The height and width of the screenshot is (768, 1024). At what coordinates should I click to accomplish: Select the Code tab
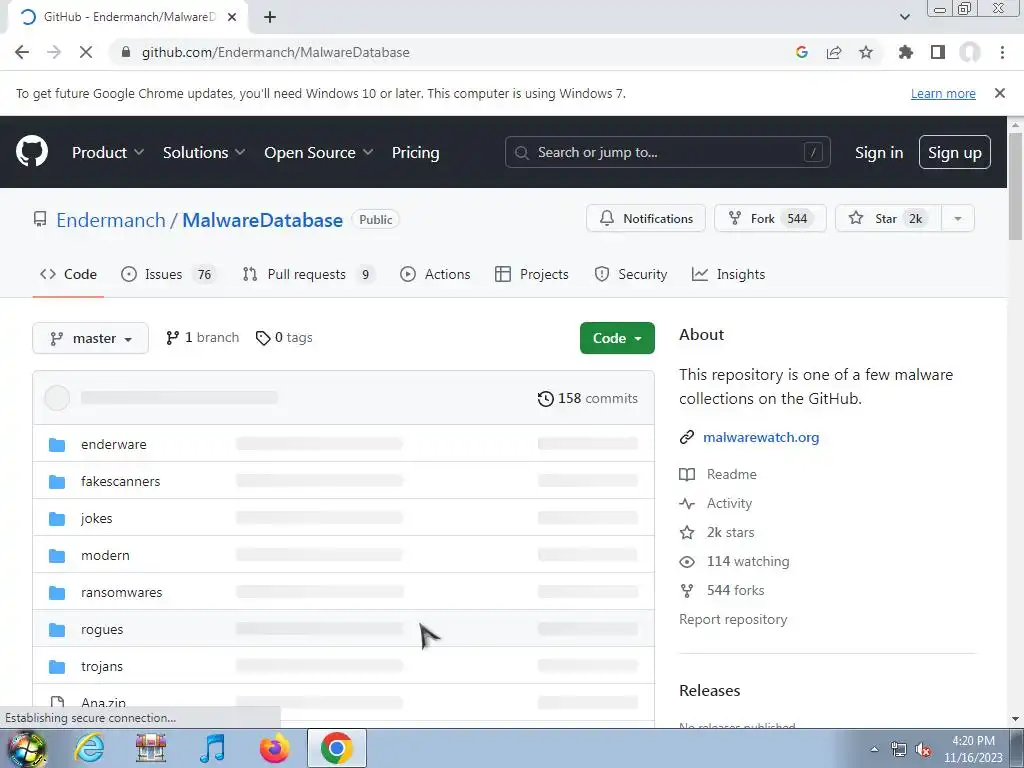click(x=68, y=274)
